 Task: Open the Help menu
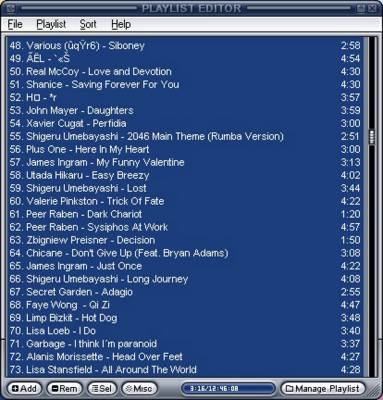[x=121, y=24]
